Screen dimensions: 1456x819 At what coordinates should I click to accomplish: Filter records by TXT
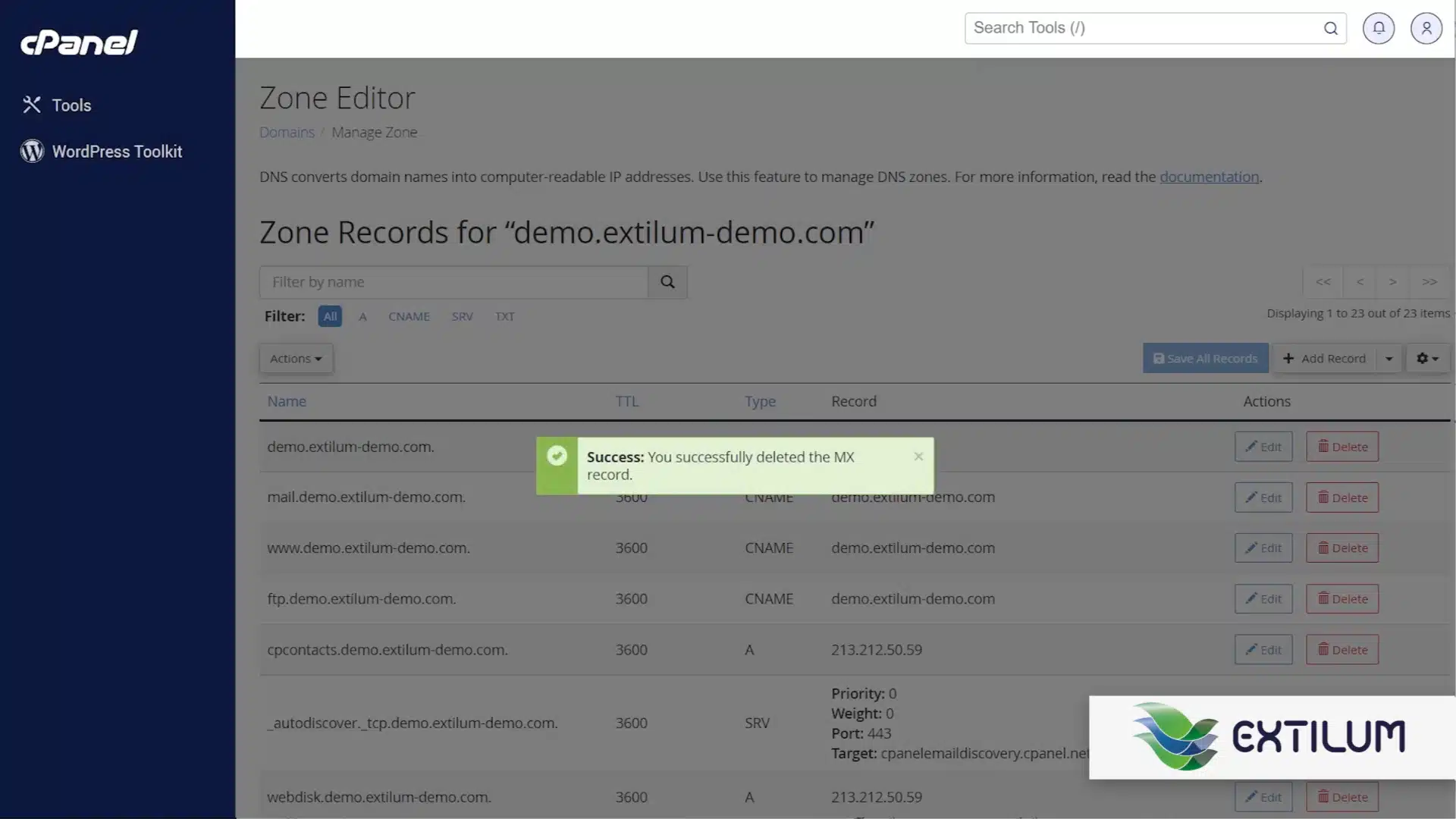coord(504,316)
